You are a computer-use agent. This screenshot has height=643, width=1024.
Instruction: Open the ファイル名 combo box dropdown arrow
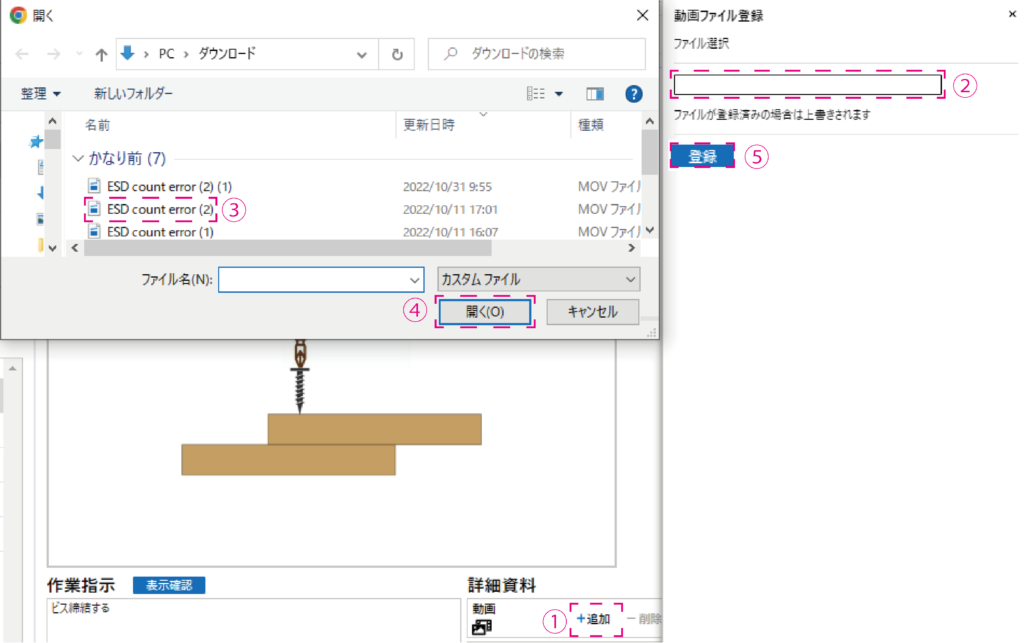tap(415, 280)
